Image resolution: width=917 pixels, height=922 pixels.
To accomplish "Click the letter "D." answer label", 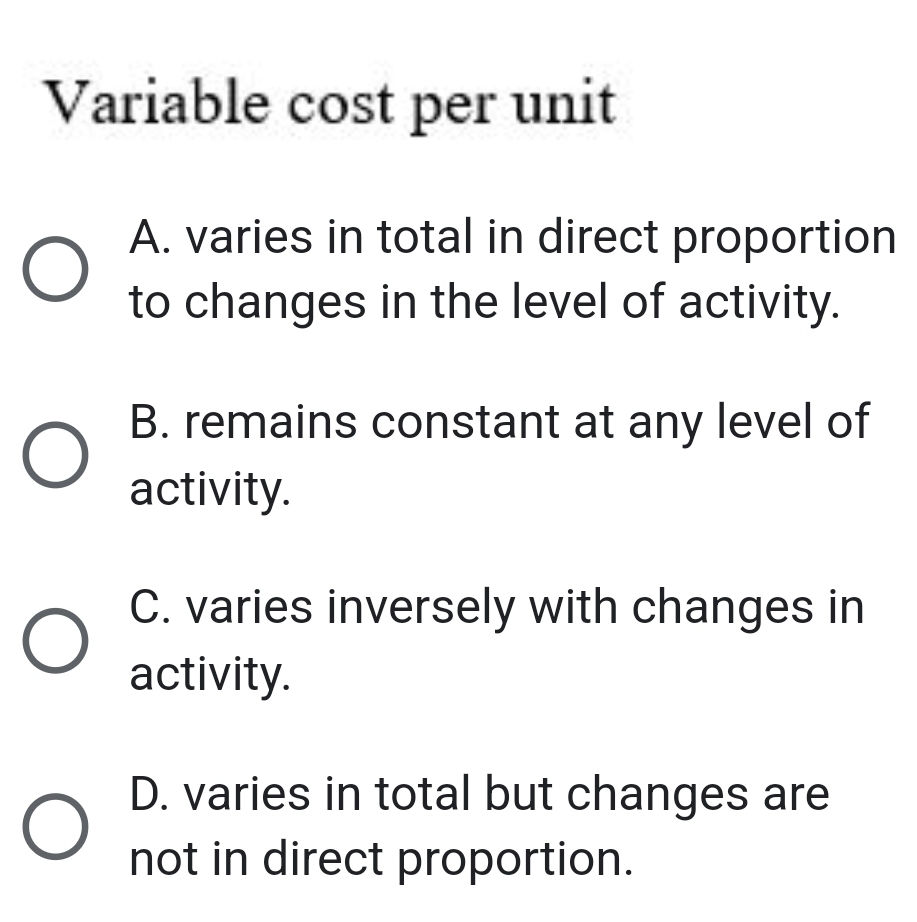I will tap(151, 794).
